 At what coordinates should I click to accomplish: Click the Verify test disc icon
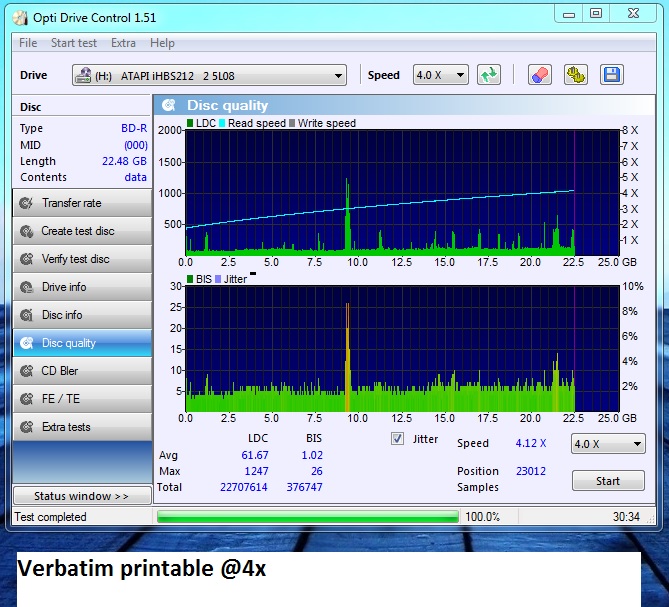[26, 259]
